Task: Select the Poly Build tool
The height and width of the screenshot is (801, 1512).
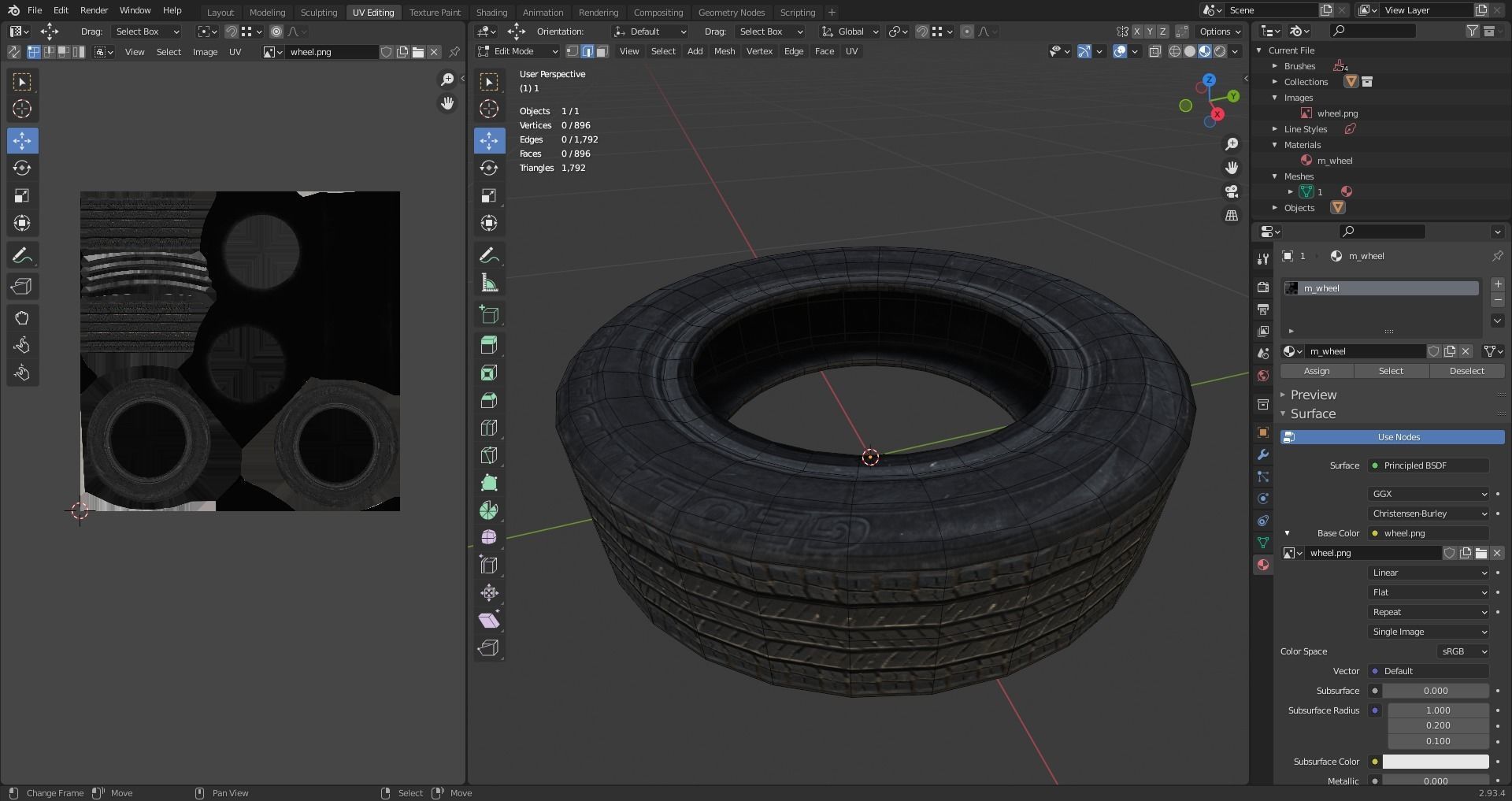Action: [x=489, y=483]
